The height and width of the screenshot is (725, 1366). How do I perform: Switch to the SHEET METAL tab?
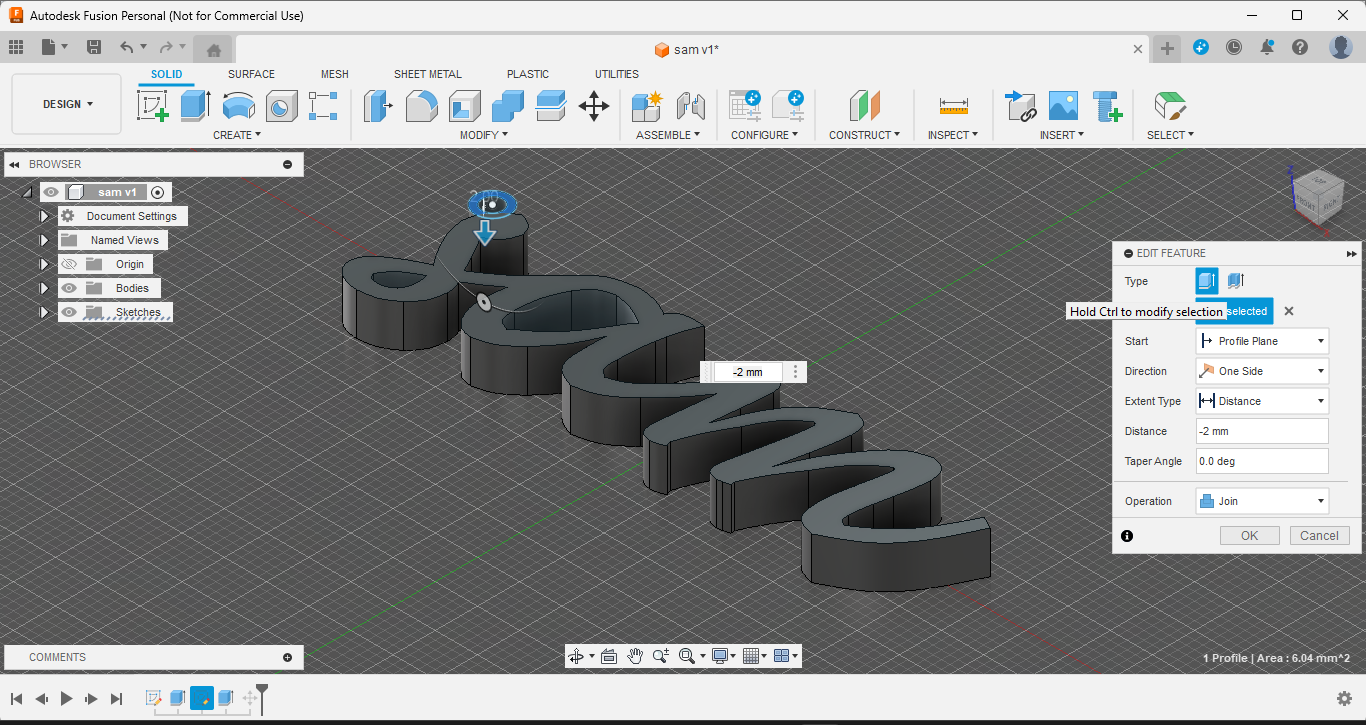(x=428, y=74)
